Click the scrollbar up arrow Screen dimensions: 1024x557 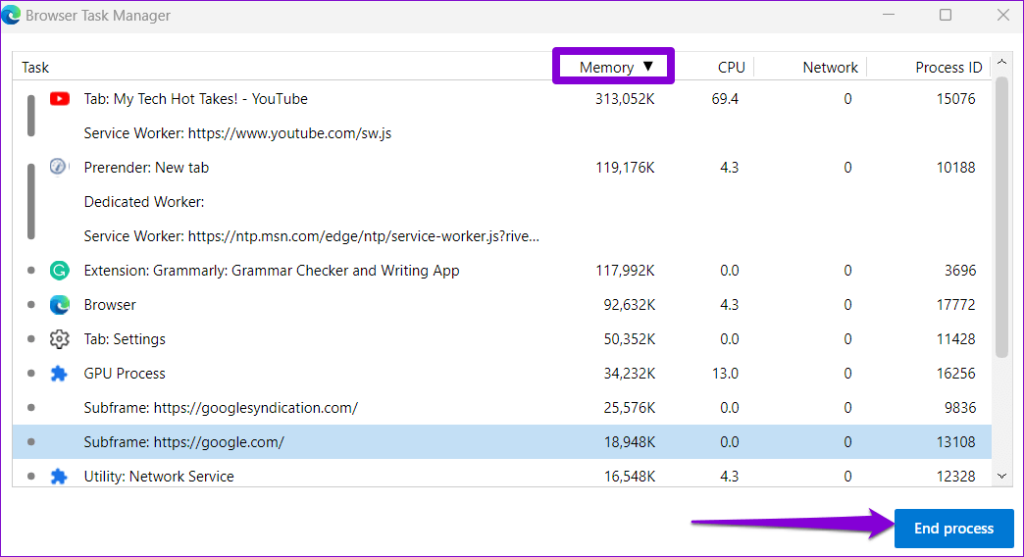(1002, 62)
